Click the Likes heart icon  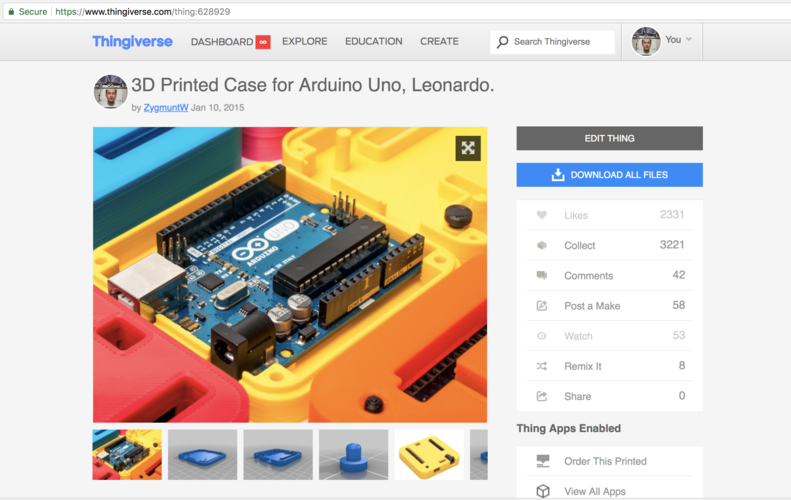pos(541,215)
